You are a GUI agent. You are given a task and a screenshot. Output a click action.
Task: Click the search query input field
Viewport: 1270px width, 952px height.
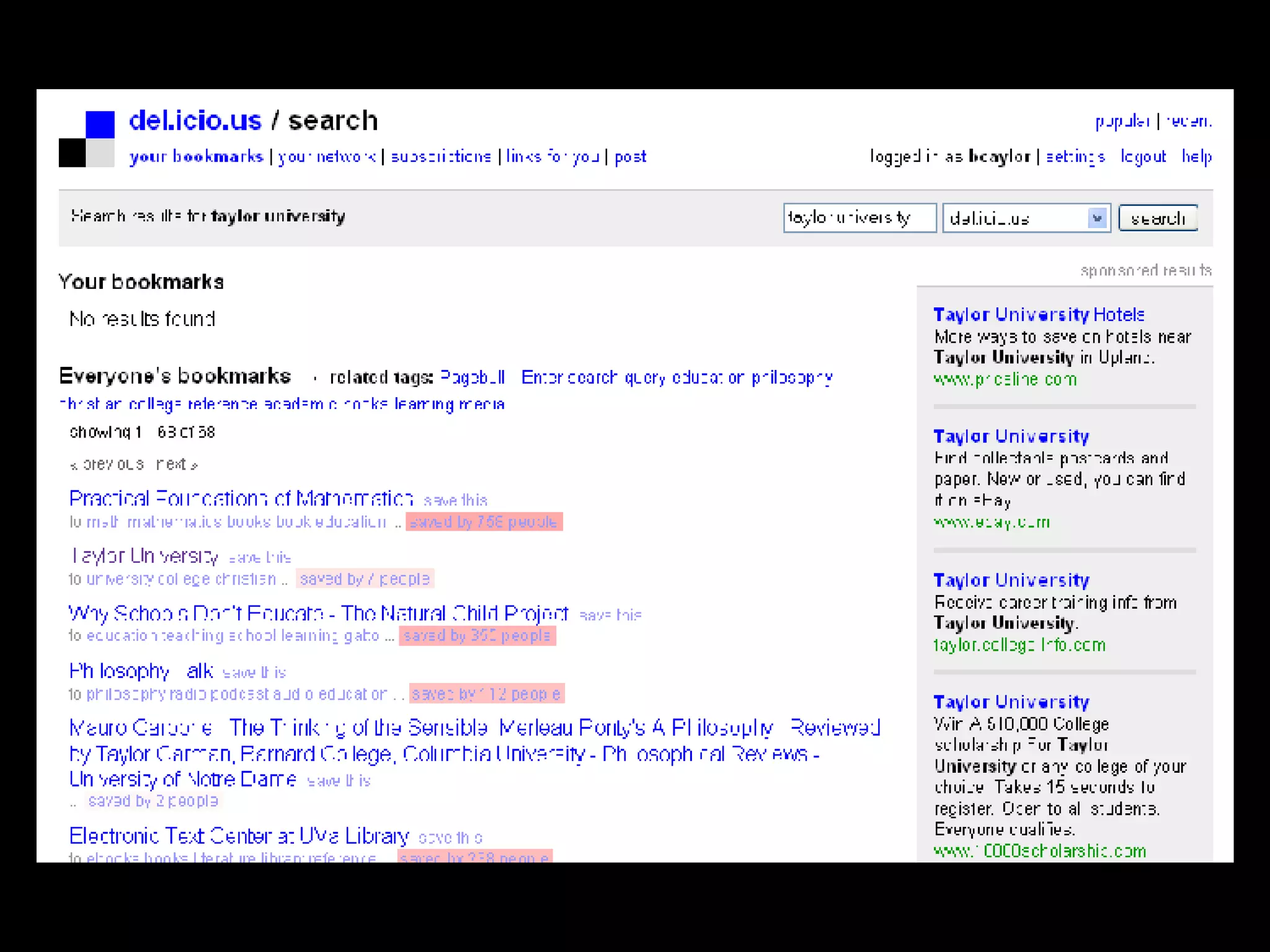(859, 218)
